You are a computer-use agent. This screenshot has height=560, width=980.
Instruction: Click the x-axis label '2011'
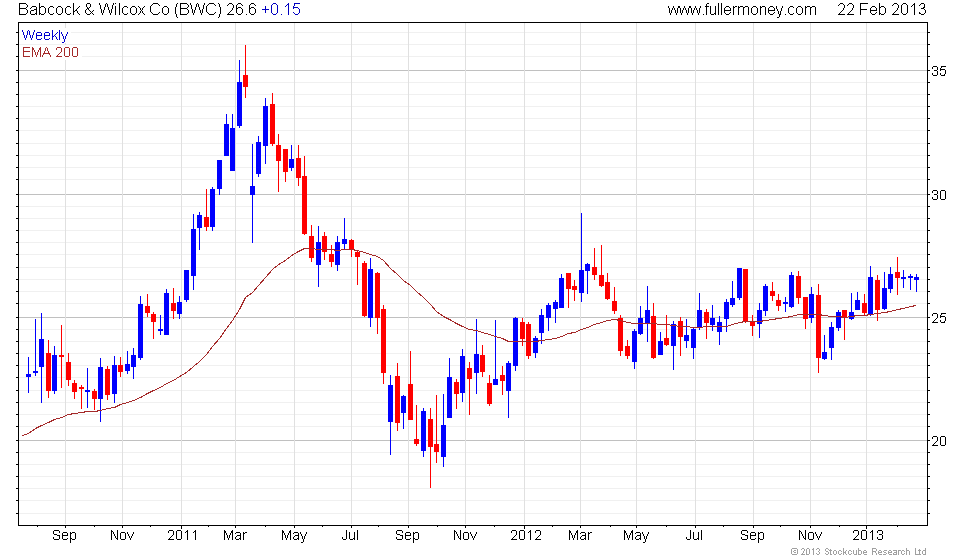tap(182, 536)
